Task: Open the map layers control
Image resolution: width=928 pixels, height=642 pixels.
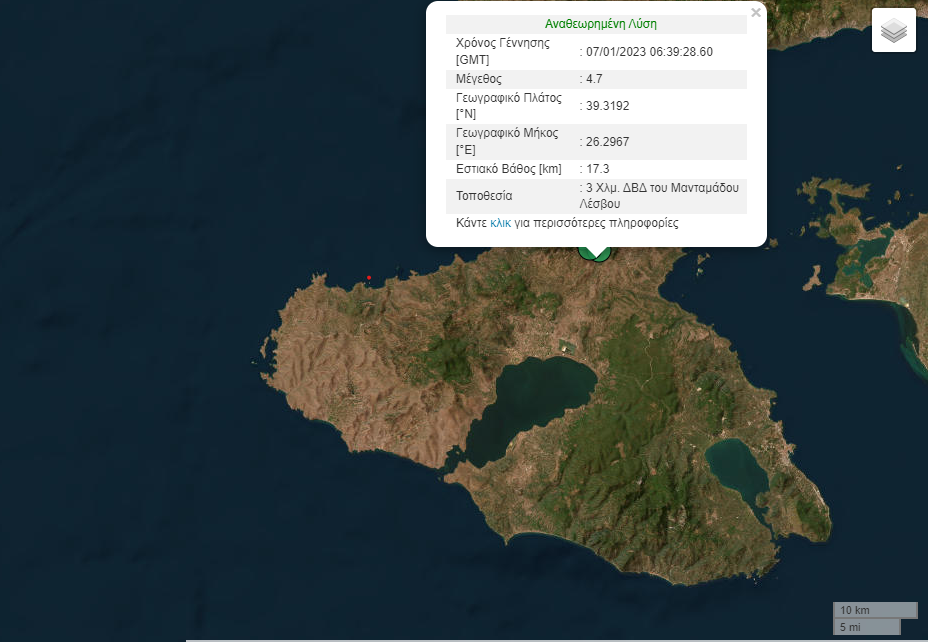Action: pyautogui.click(x=893, y=31)
